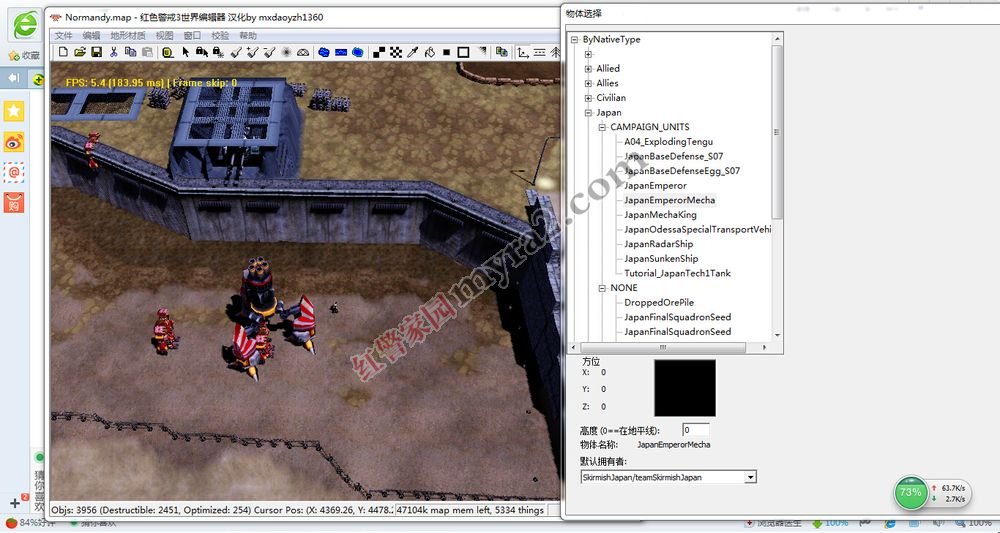Select Tutorial_JapanTech1Tank in the tree
Screen dimensions: 1000x533
[677, 274]
